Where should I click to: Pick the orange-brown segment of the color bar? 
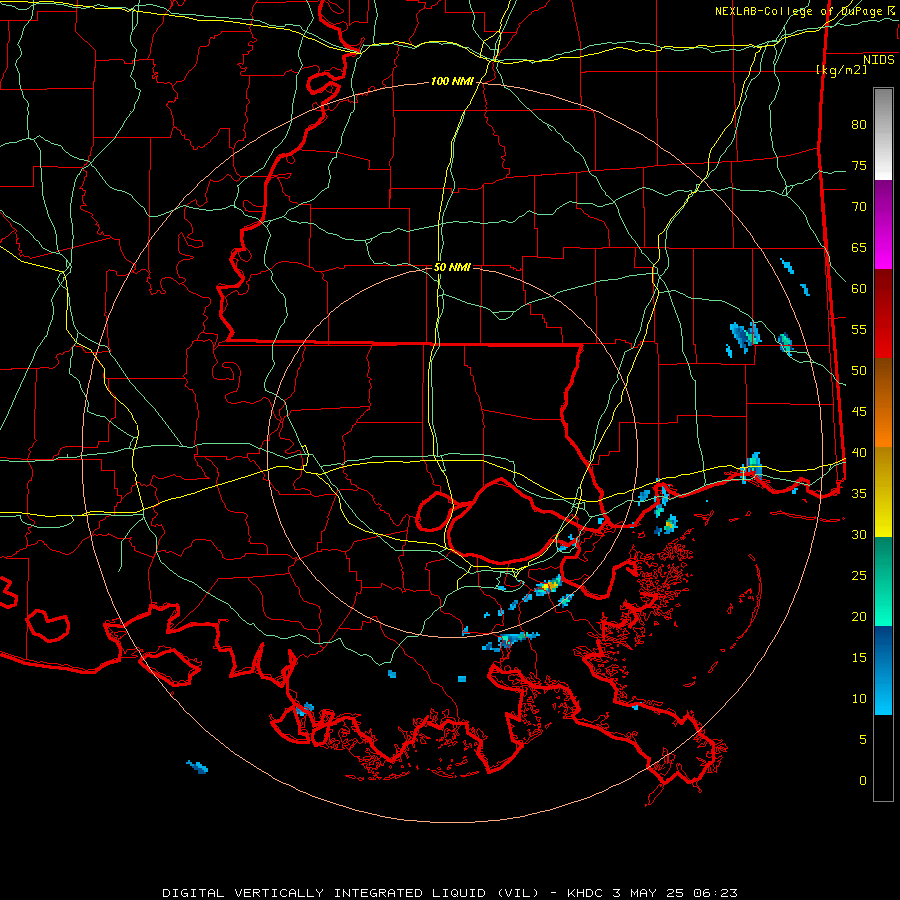(x=883, y=402)
